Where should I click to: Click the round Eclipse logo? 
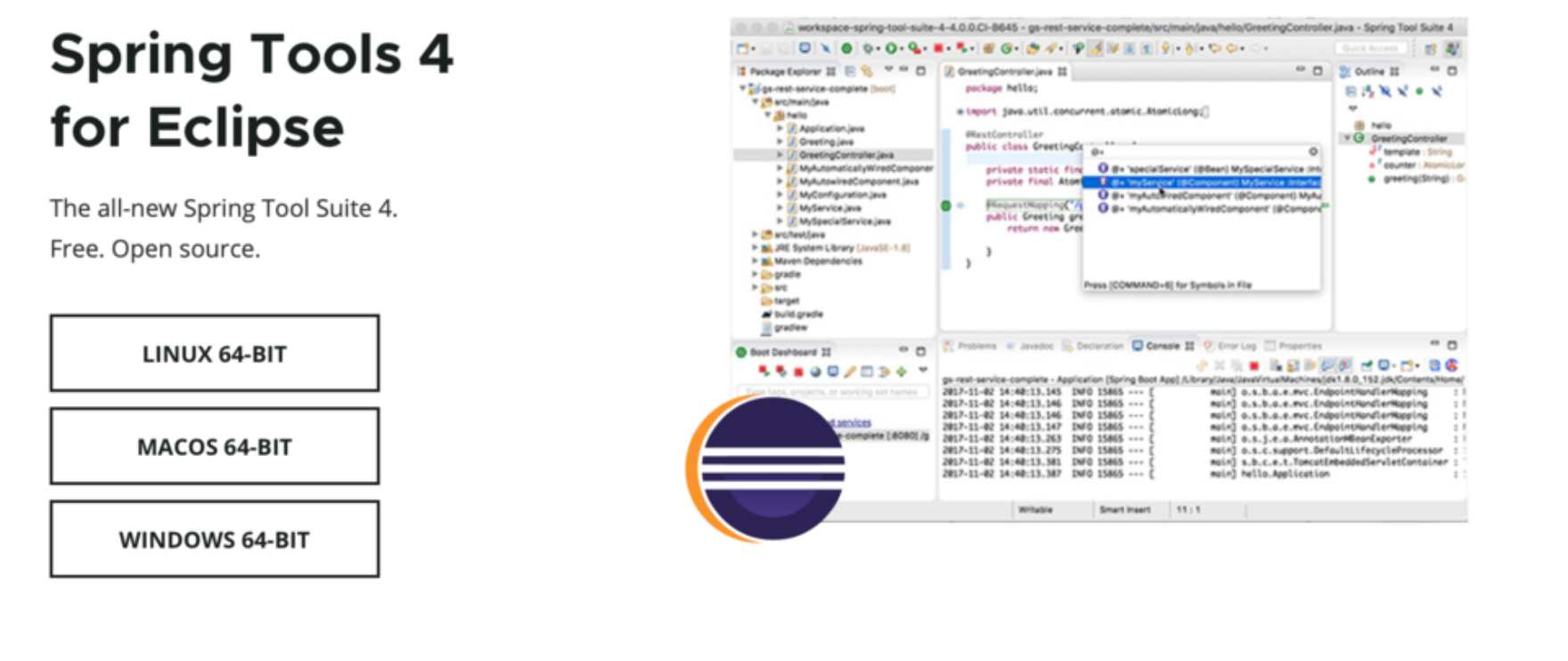pos(765,469)
